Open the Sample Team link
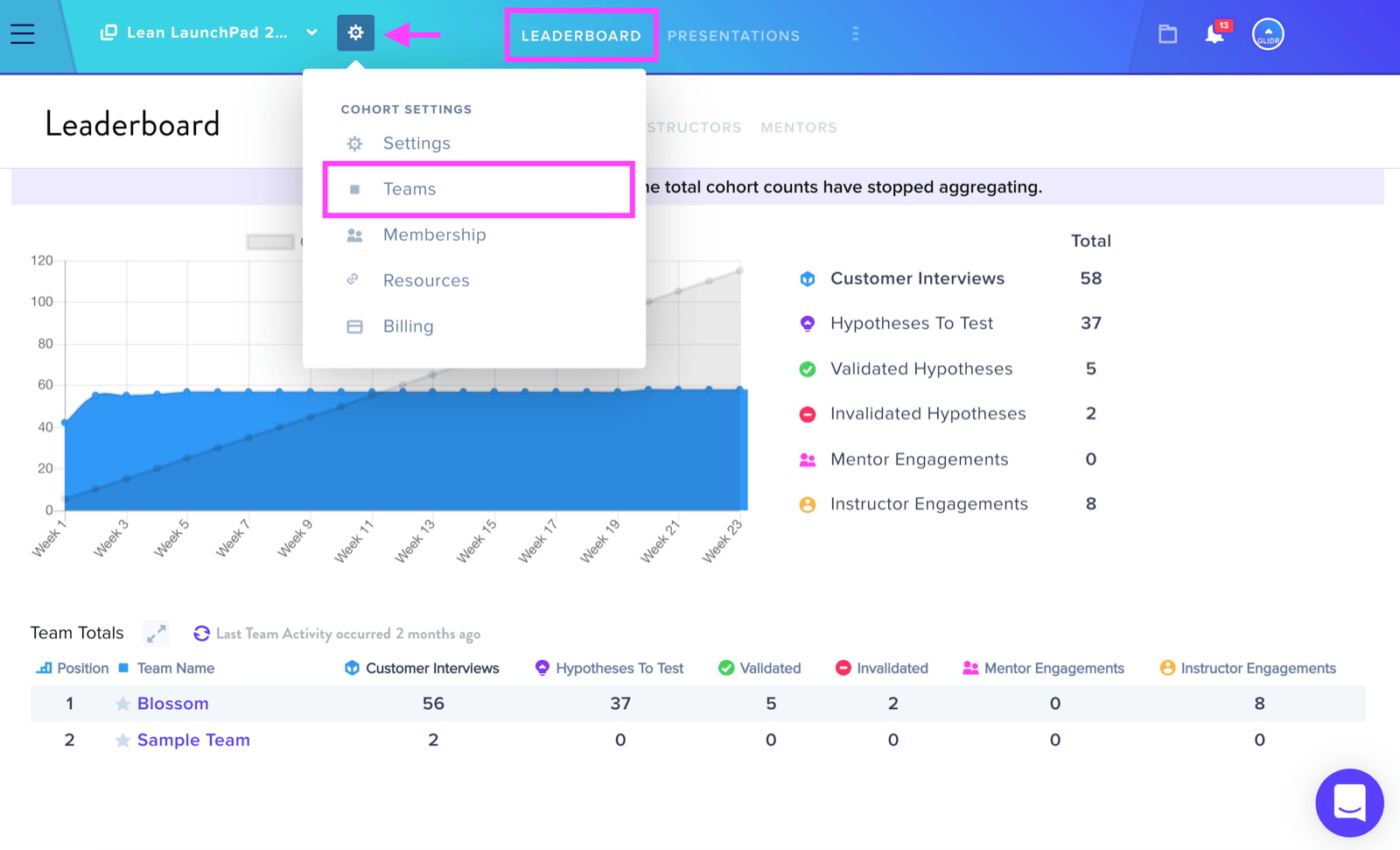 [193, 741]
